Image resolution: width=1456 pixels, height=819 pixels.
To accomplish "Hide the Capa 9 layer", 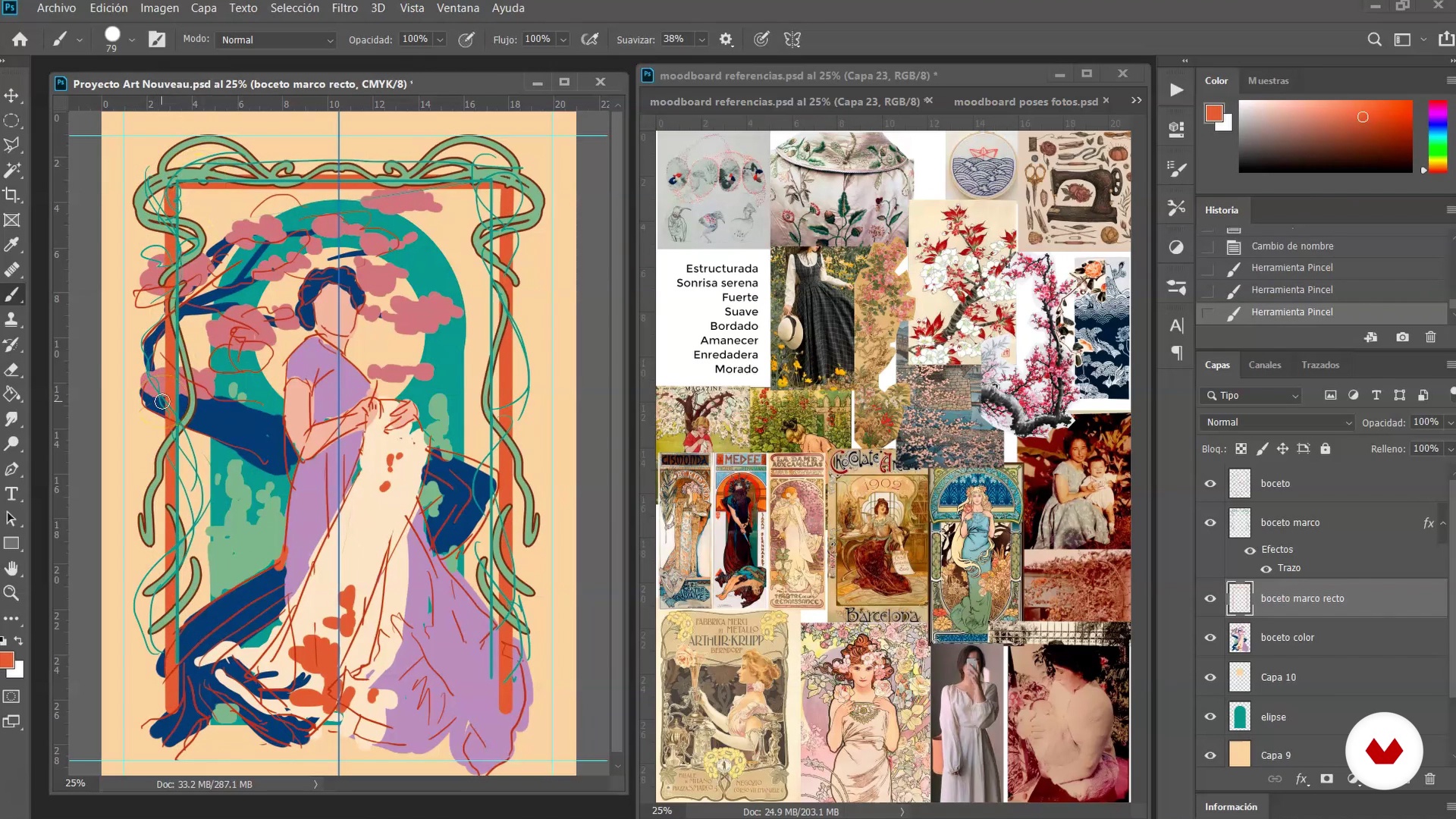I will [1210, 756].
